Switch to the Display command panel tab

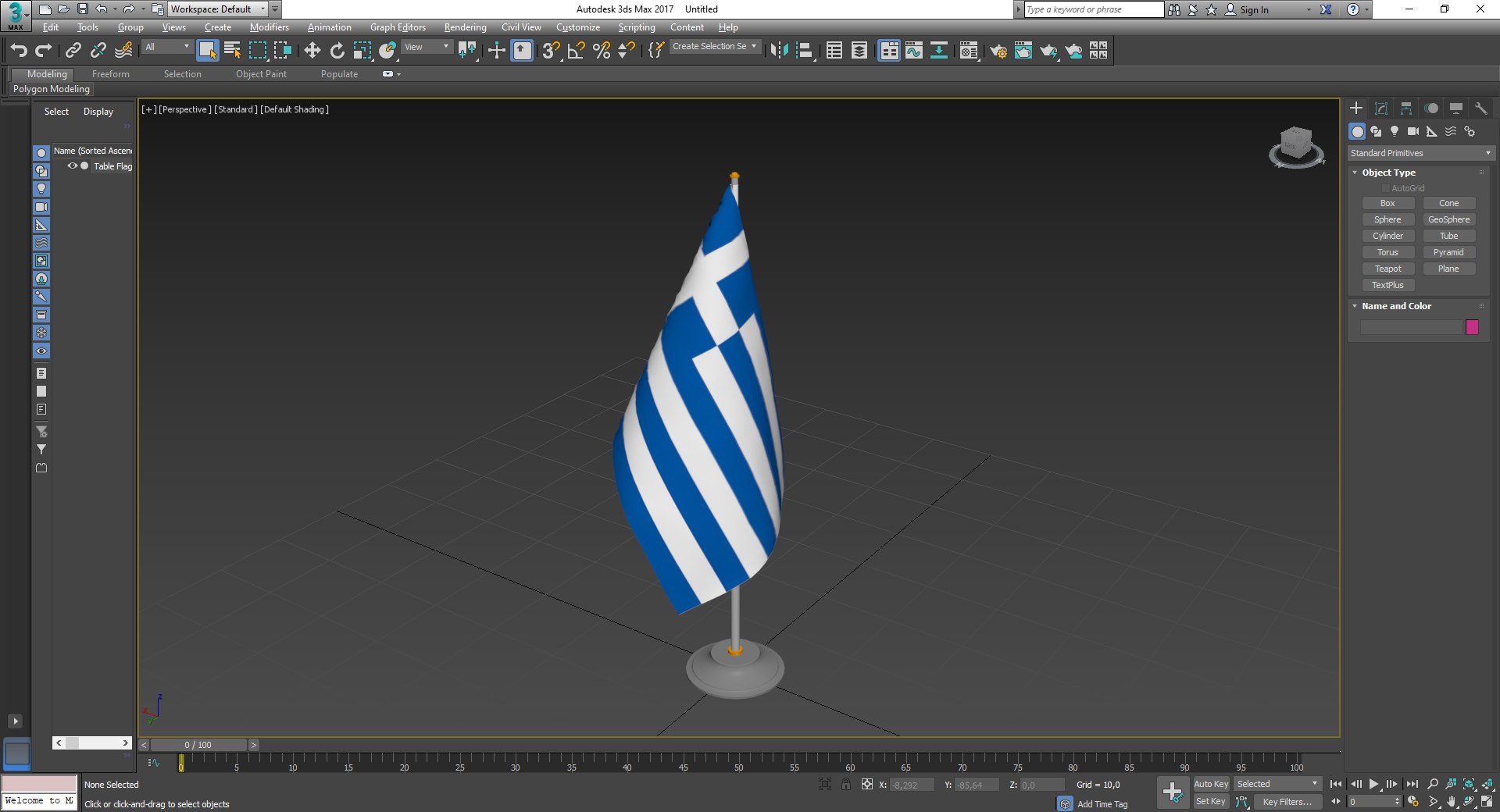tap(1455, 109)
